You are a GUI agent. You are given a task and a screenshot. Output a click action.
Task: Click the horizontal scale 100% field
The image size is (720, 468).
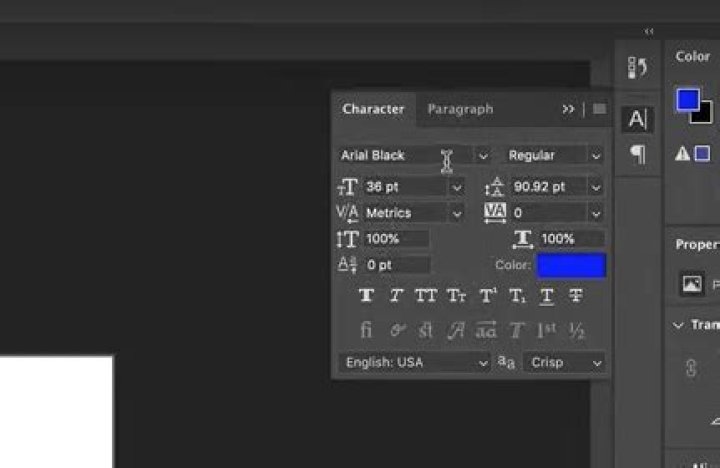[572, 239]
